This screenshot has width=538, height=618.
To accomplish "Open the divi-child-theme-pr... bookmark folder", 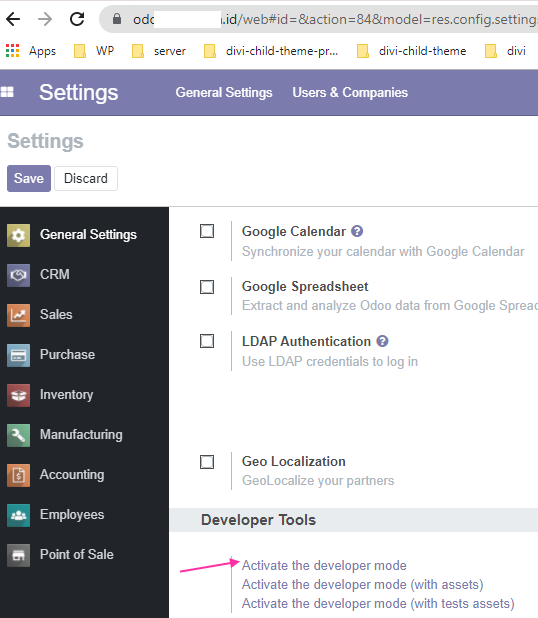I will (x=271, y=51).
